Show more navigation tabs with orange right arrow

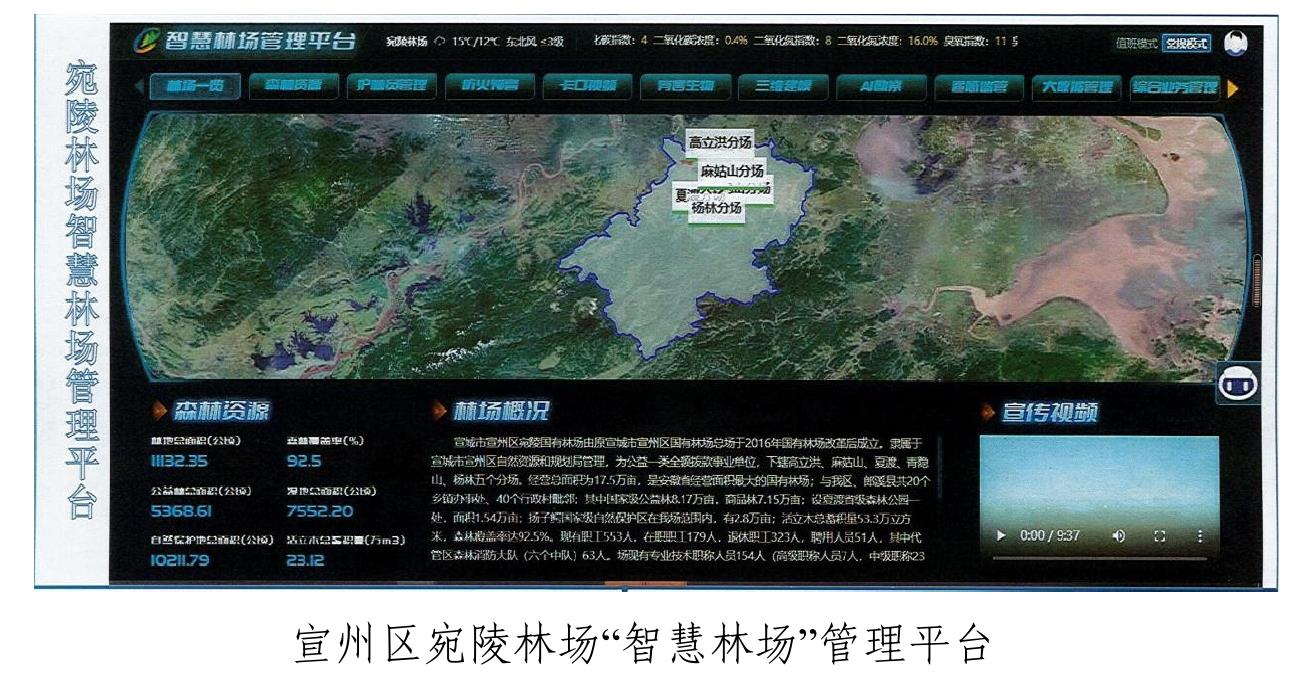click(x=1232, y=87)
